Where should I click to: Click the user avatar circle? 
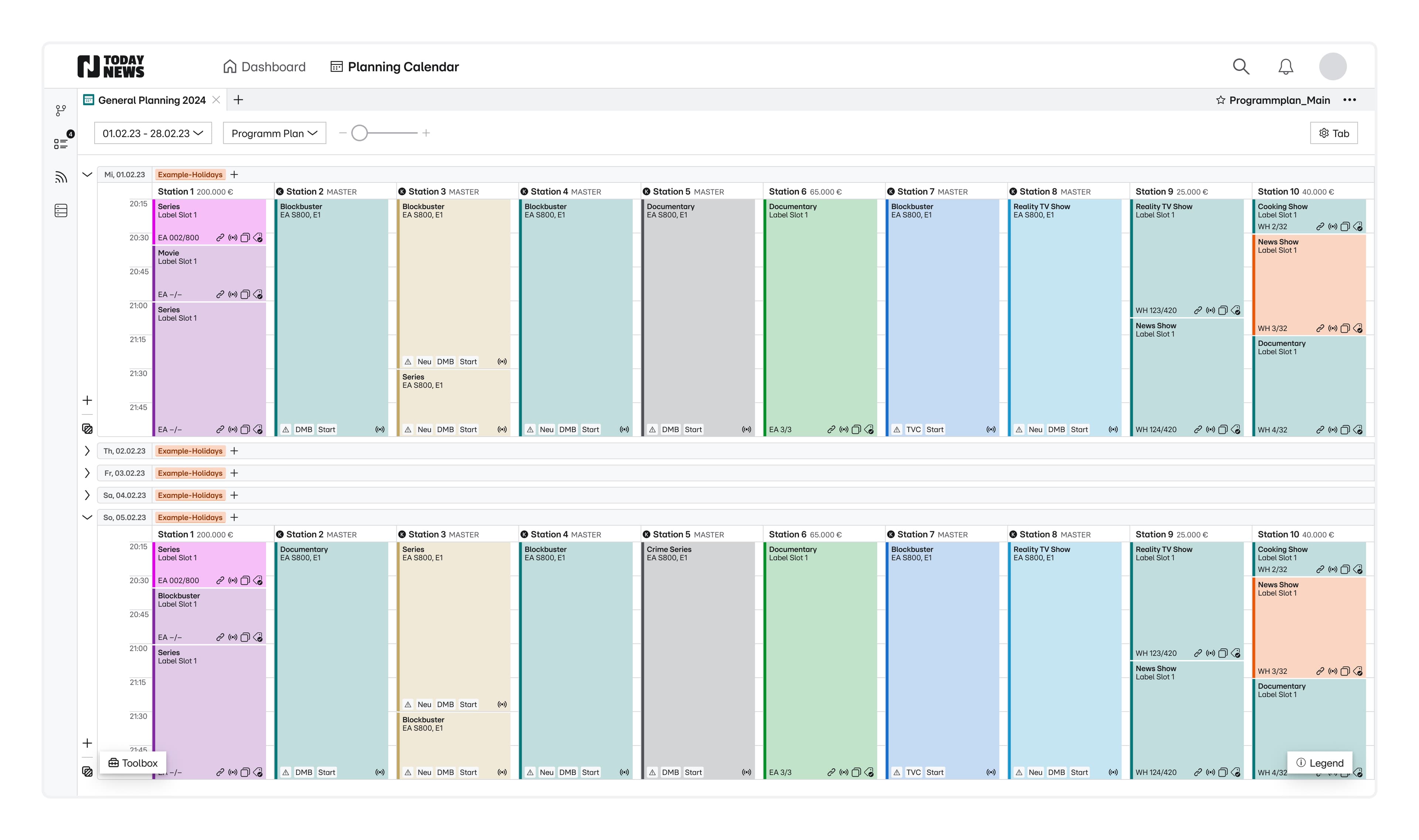click(1333, 67)
